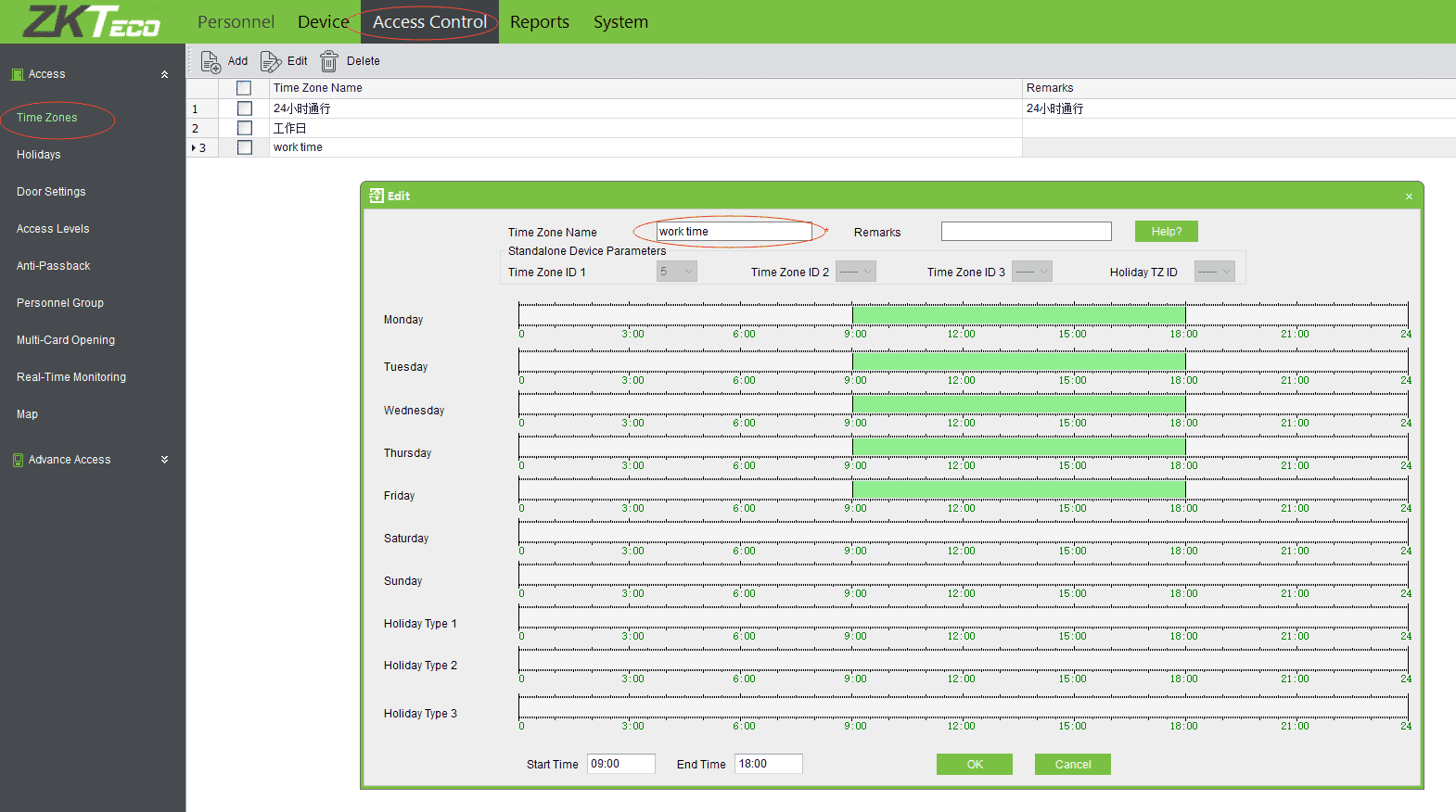Open the Holiday TZ ID dropdown
Screen dimensions: 1456x812
(1215, 272)
